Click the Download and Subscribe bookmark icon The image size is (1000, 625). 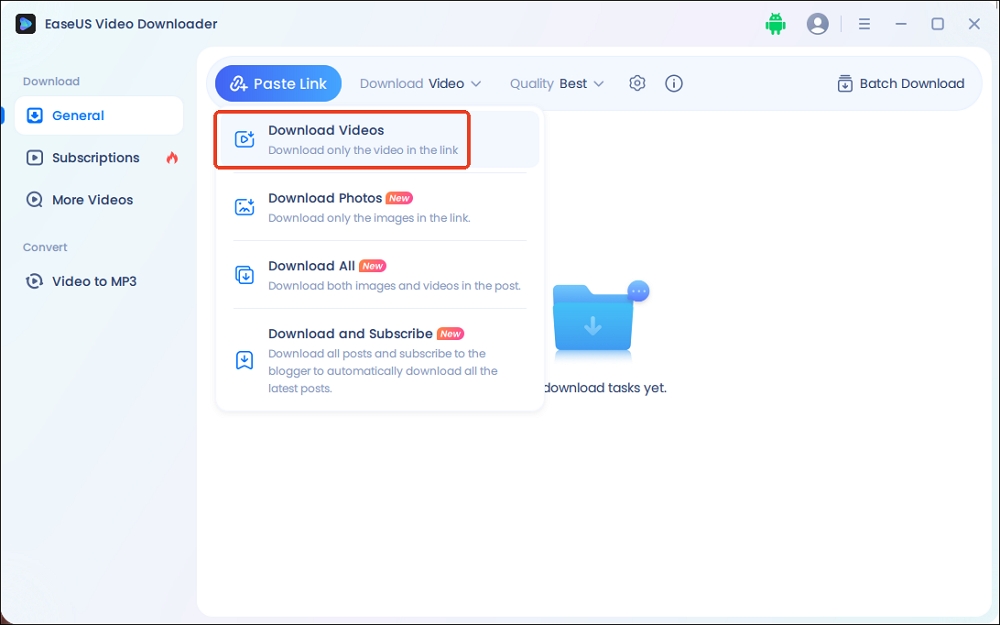pyautogui.click(x=244, y=361)
